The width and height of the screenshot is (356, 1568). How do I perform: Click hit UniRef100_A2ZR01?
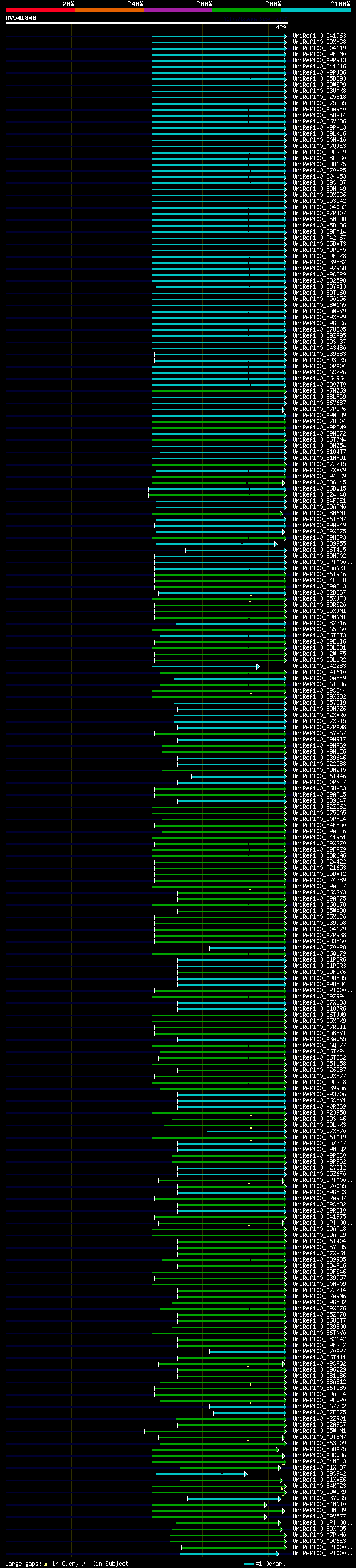pyautogui.click(x=319, y=1418)
